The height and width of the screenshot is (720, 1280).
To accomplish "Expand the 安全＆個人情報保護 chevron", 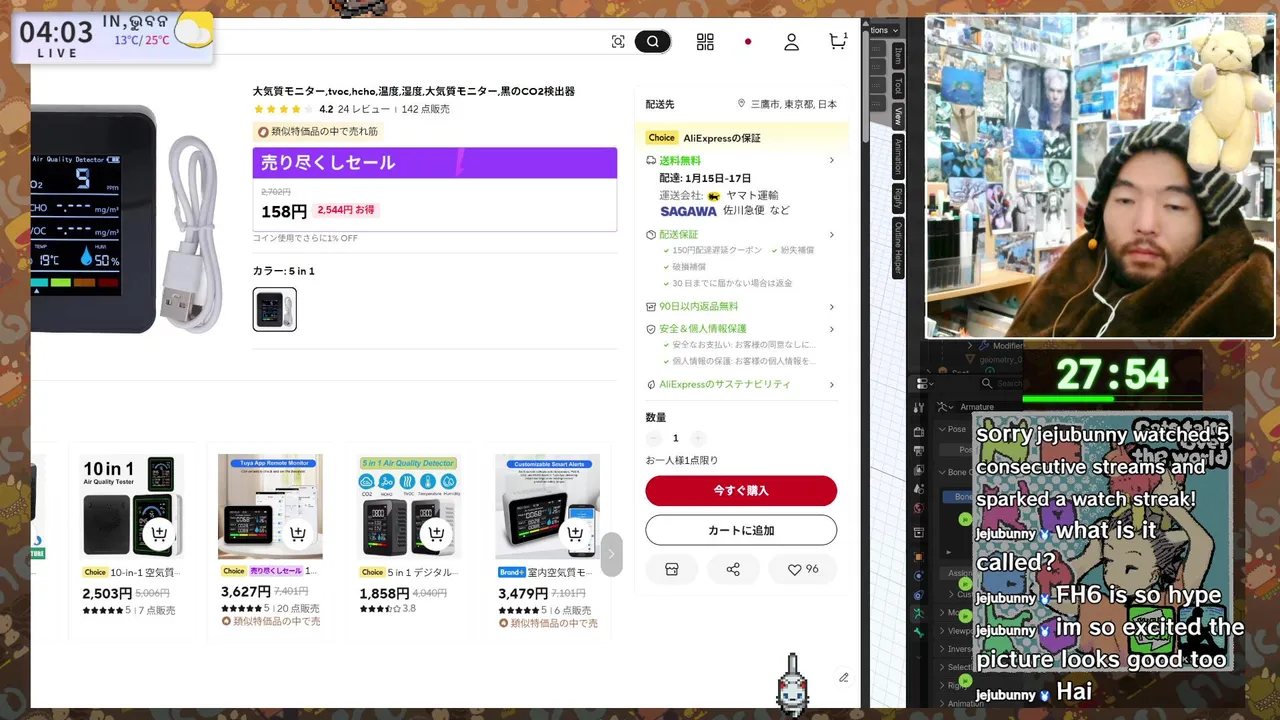I will coord(831,329).
